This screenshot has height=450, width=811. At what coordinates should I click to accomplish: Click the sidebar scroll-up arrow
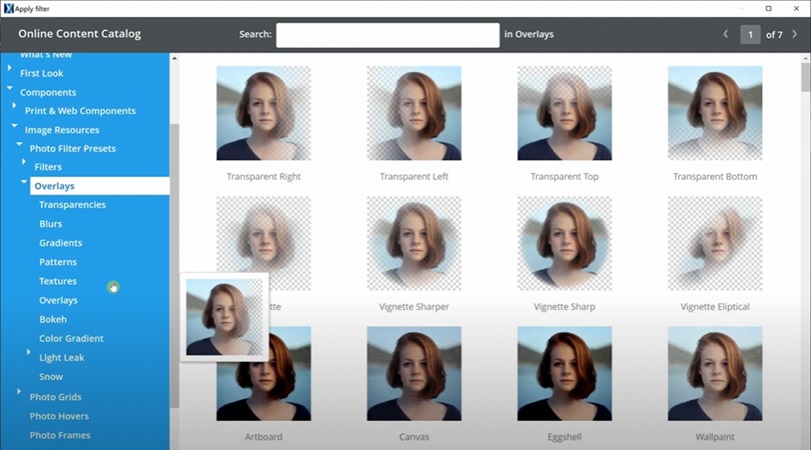pyautogui.click(x=174, y=58)
